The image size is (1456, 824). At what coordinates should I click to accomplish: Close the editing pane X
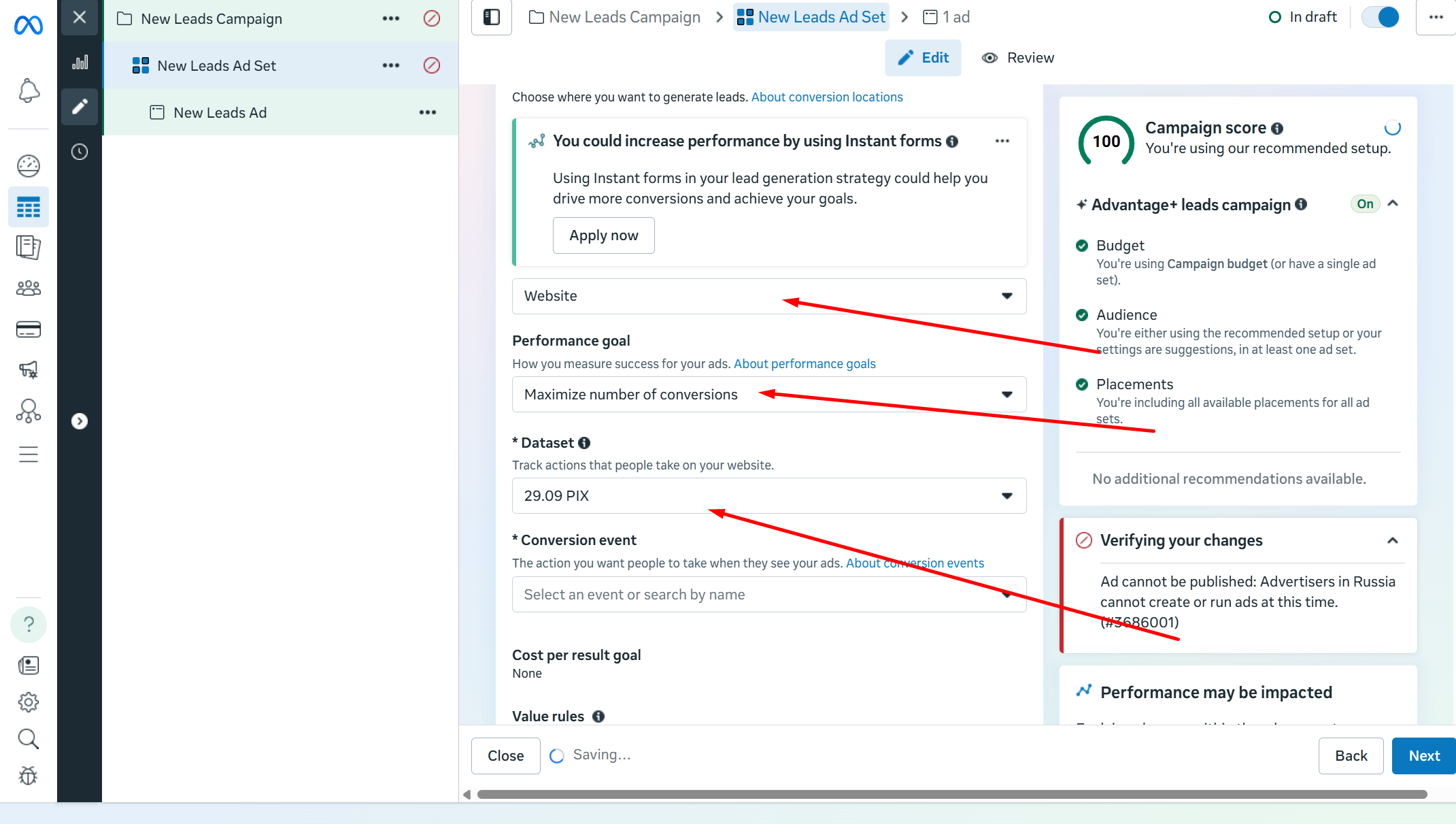click(x=80, y=17)
